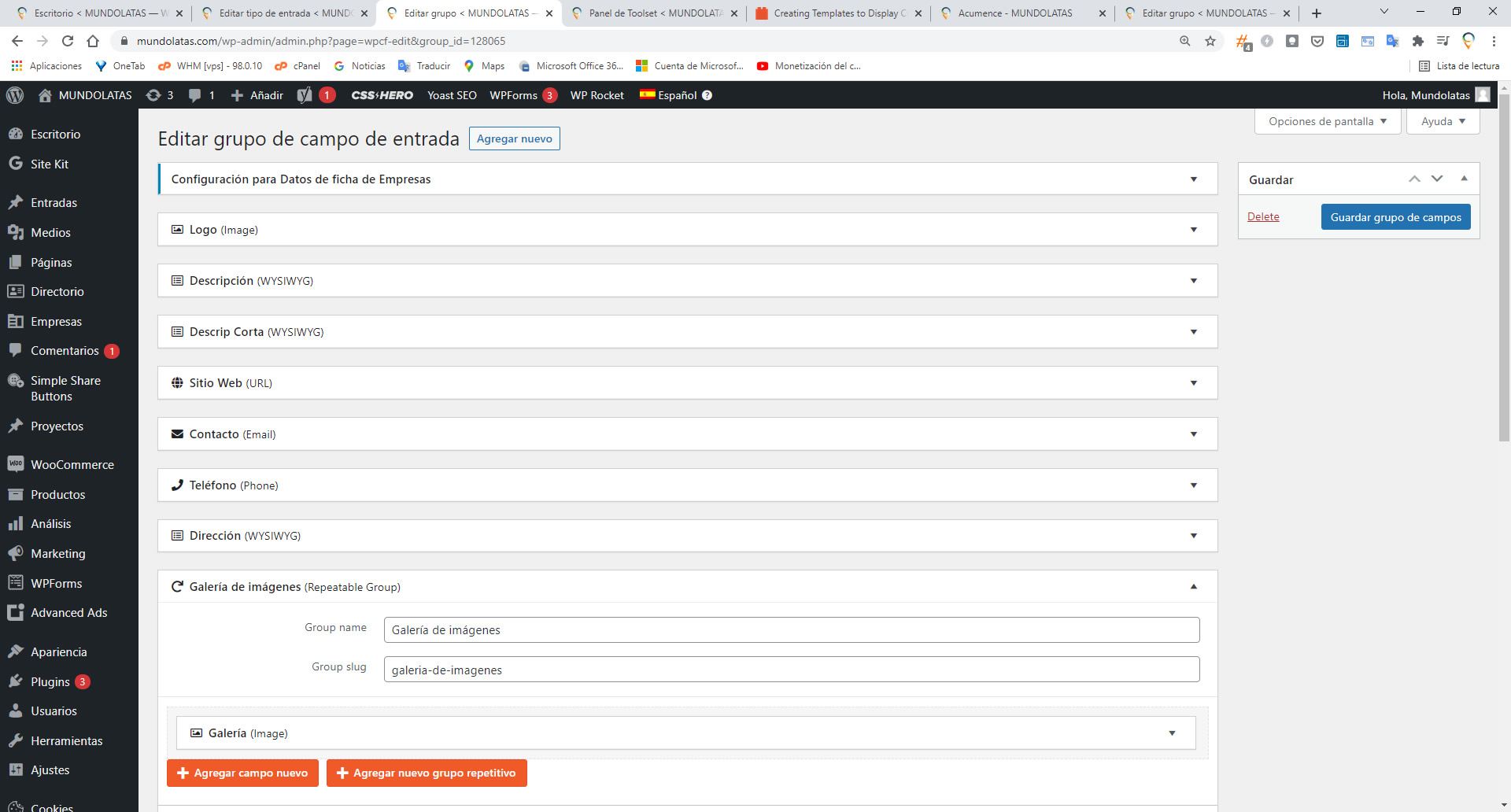Open WooCommerce in the sidebar
The image size is (1511, 812).
tap(72, 465)
